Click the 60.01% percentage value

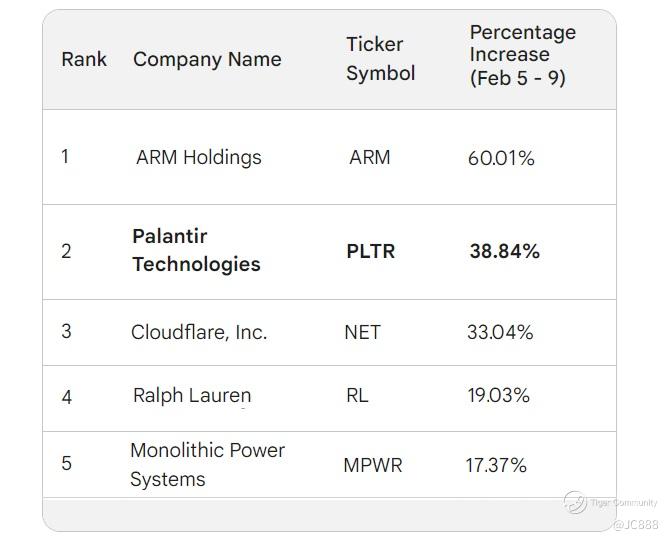501,158
